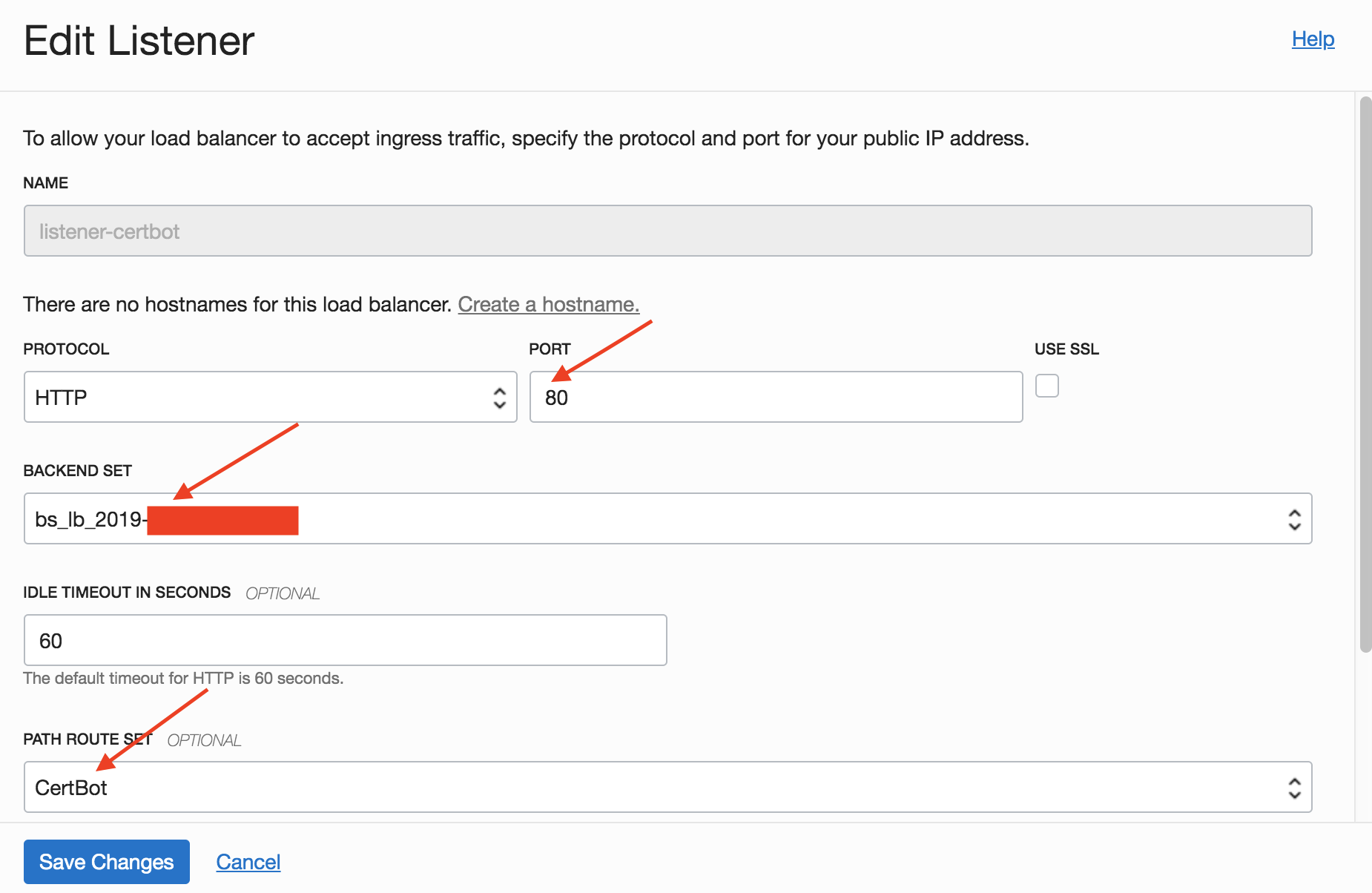The image size is (1372, 893).
Task: Enable the Use SSL checkbox
Action: (1046, 386)
